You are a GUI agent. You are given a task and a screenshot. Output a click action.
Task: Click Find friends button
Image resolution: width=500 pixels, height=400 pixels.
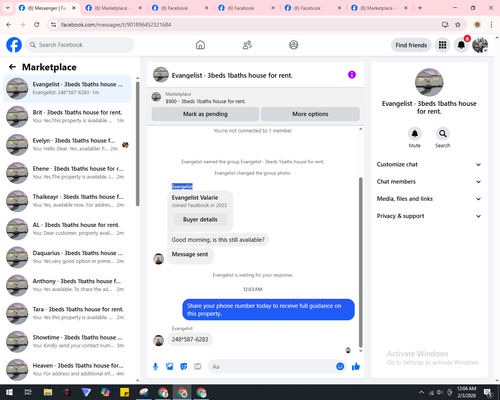coord(411,45)
